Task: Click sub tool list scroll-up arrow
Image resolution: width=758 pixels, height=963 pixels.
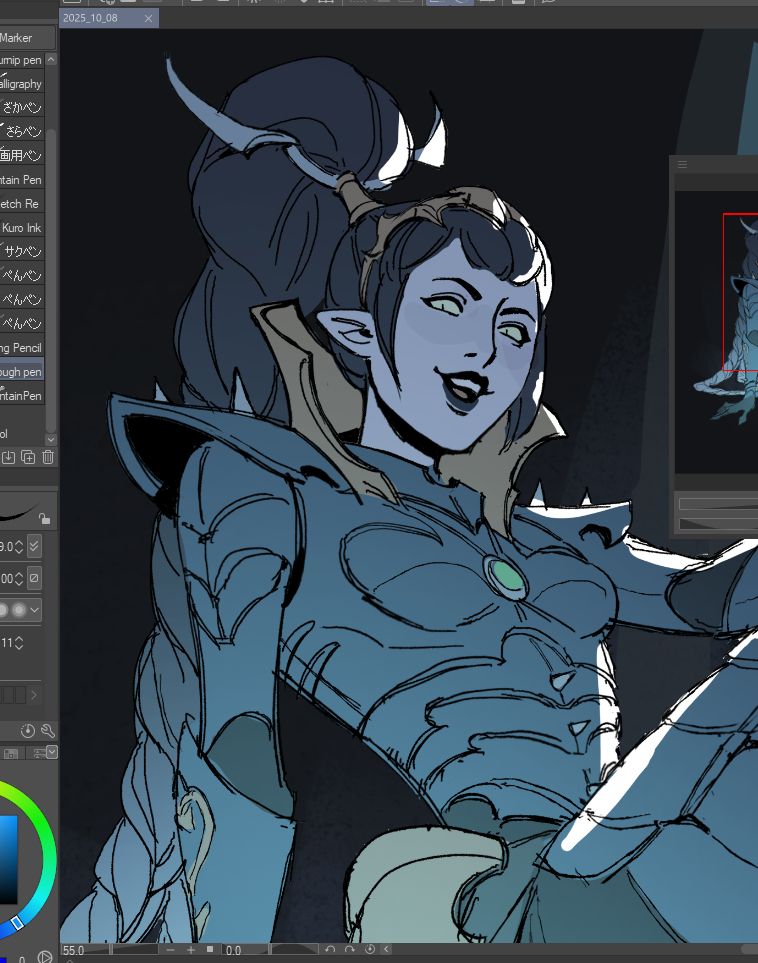Action: [51, 59]
